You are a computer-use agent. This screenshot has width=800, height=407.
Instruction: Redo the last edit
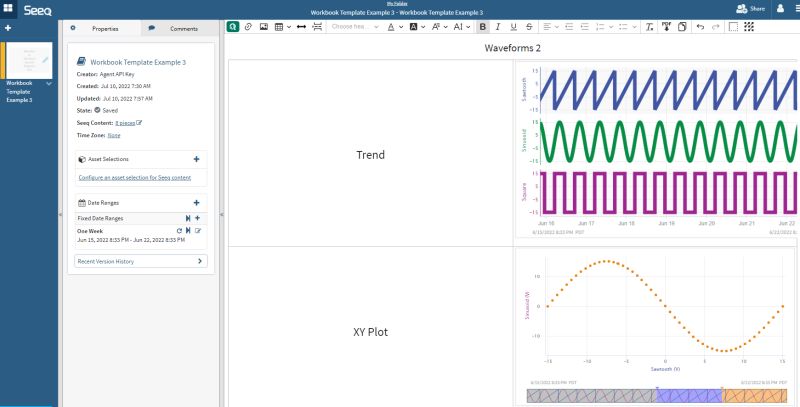715,27
